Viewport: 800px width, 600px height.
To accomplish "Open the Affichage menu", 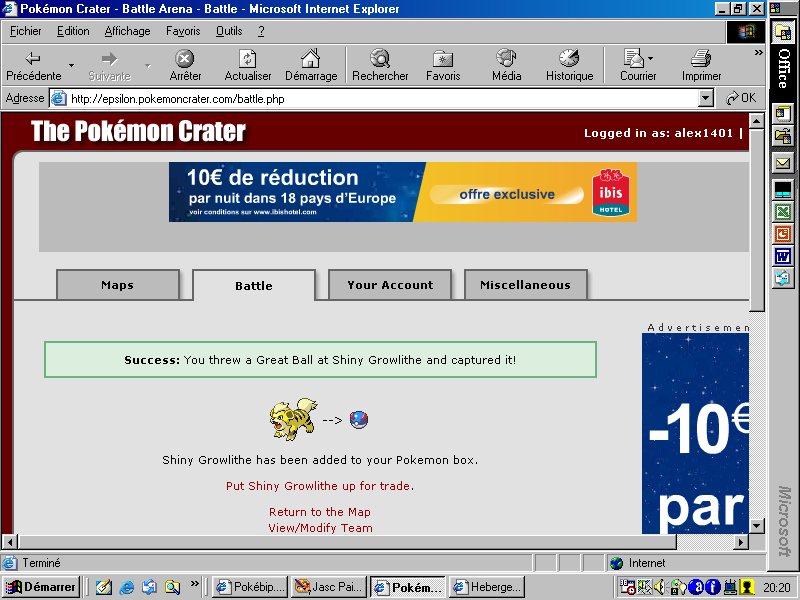I will 127,31.
